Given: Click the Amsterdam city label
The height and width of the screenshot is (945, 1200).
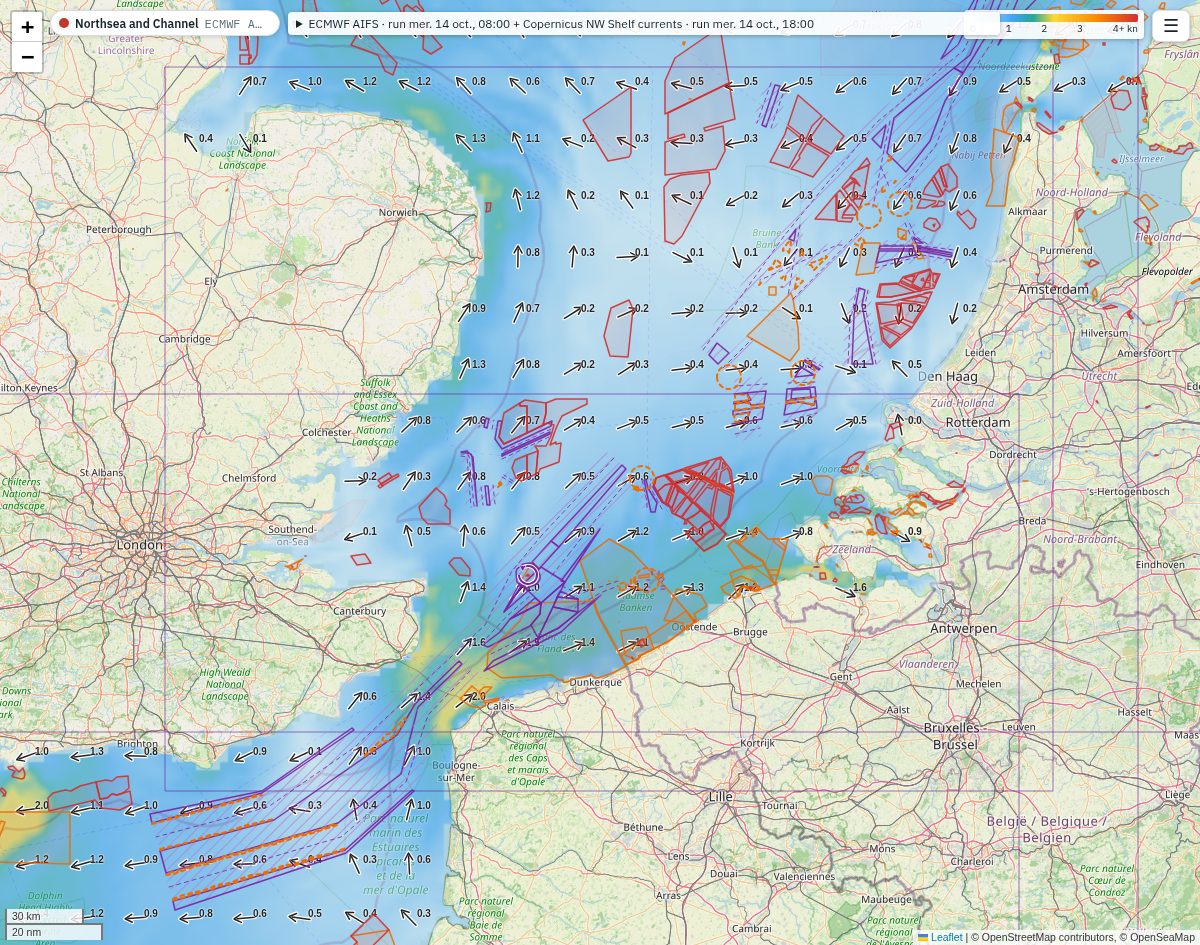Looking at the screenshot, I should tap(1053, 289).
